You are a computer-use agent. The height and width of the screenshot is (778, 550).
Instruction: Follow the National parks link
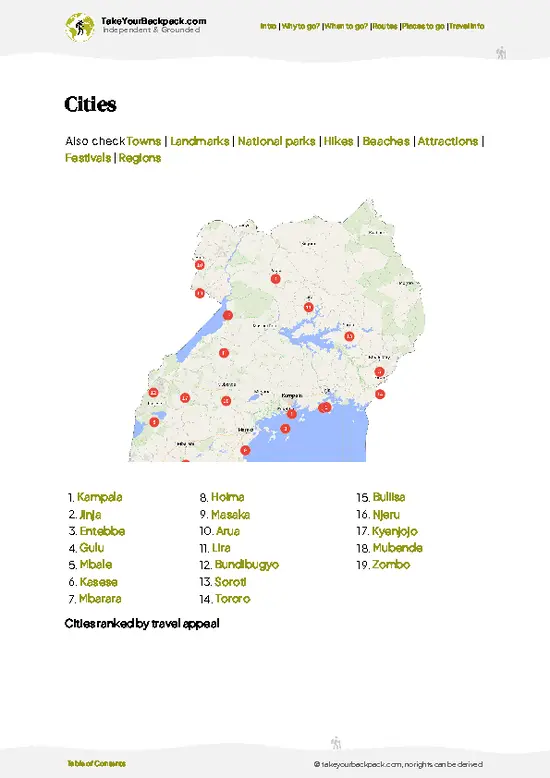point(276,141)
